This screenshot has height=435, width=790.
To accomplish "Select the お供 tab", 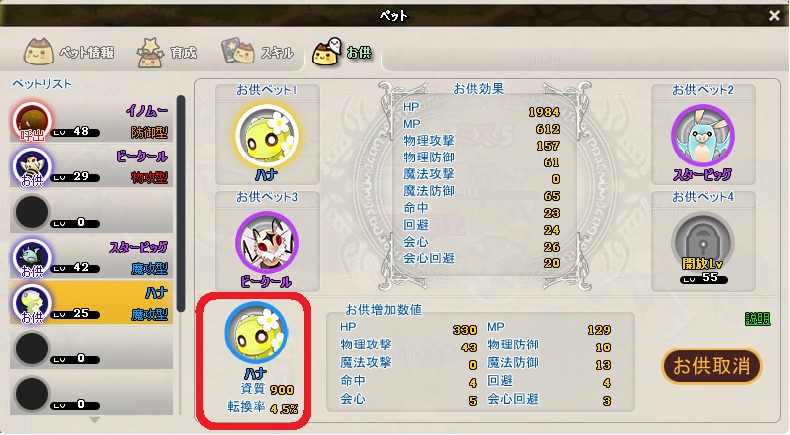I will [x=343, y=52].
